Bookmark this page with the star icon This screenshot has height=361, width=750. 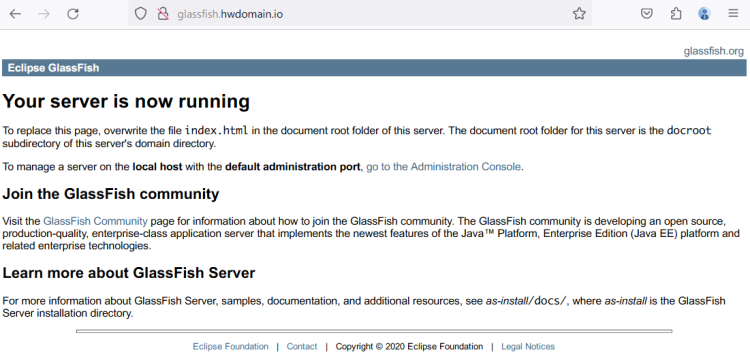[579, 13]
